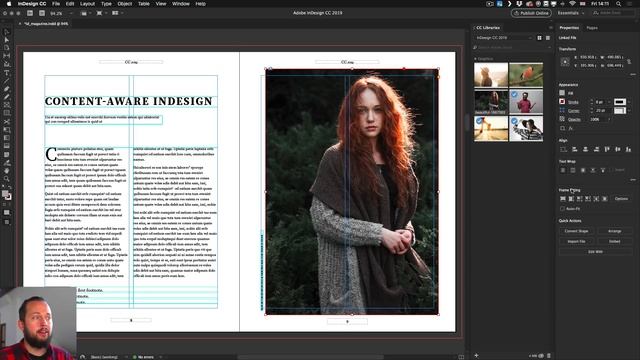Select the Hand tool
This screenshot has height=360, width=640.
7,171
